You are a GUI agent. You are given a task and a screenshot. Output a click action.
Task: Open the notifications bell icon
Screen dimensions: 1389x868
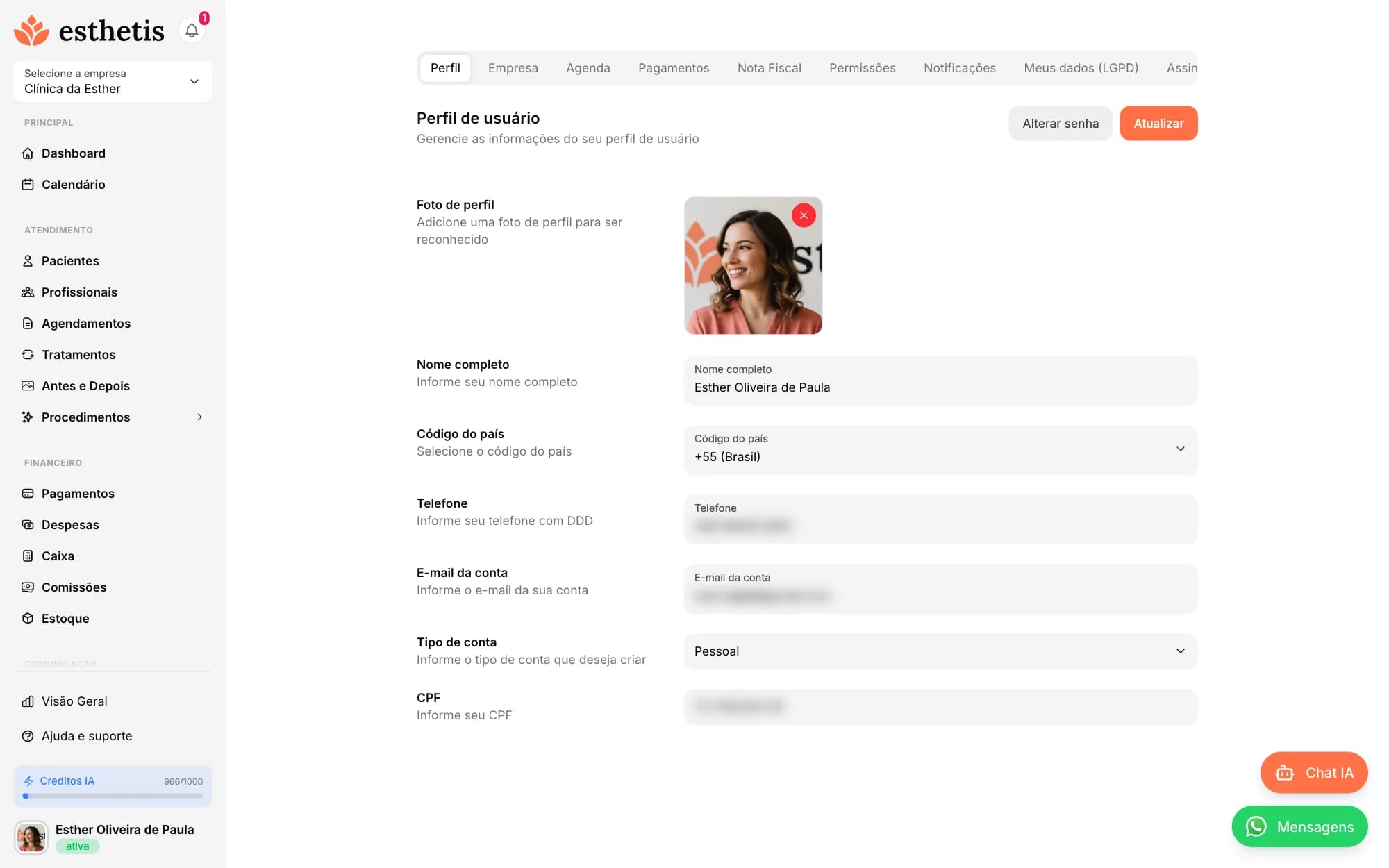pyautogui.click(x=192, y=31)
